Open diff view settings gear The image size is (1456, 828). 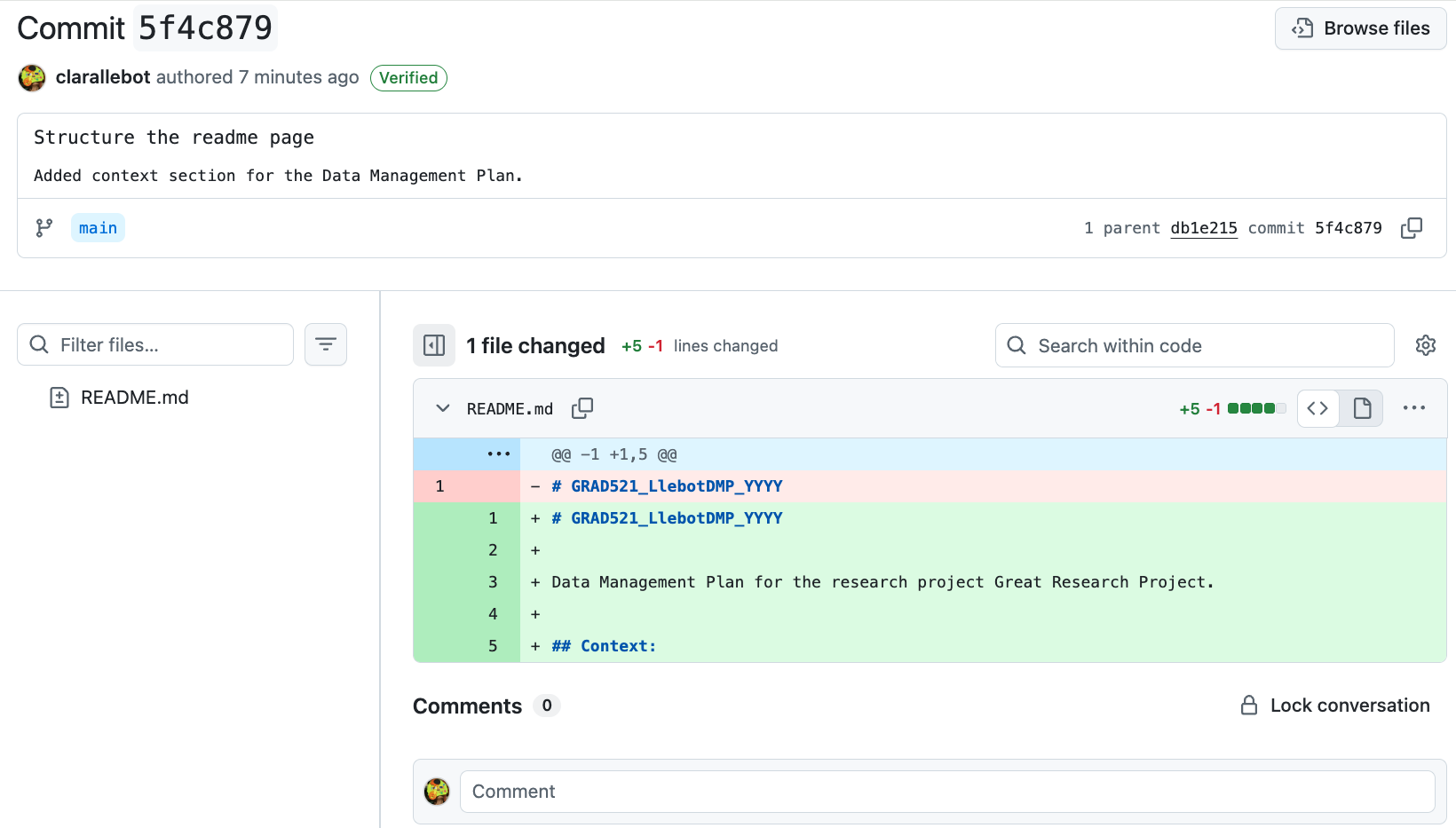(1426, 345)
